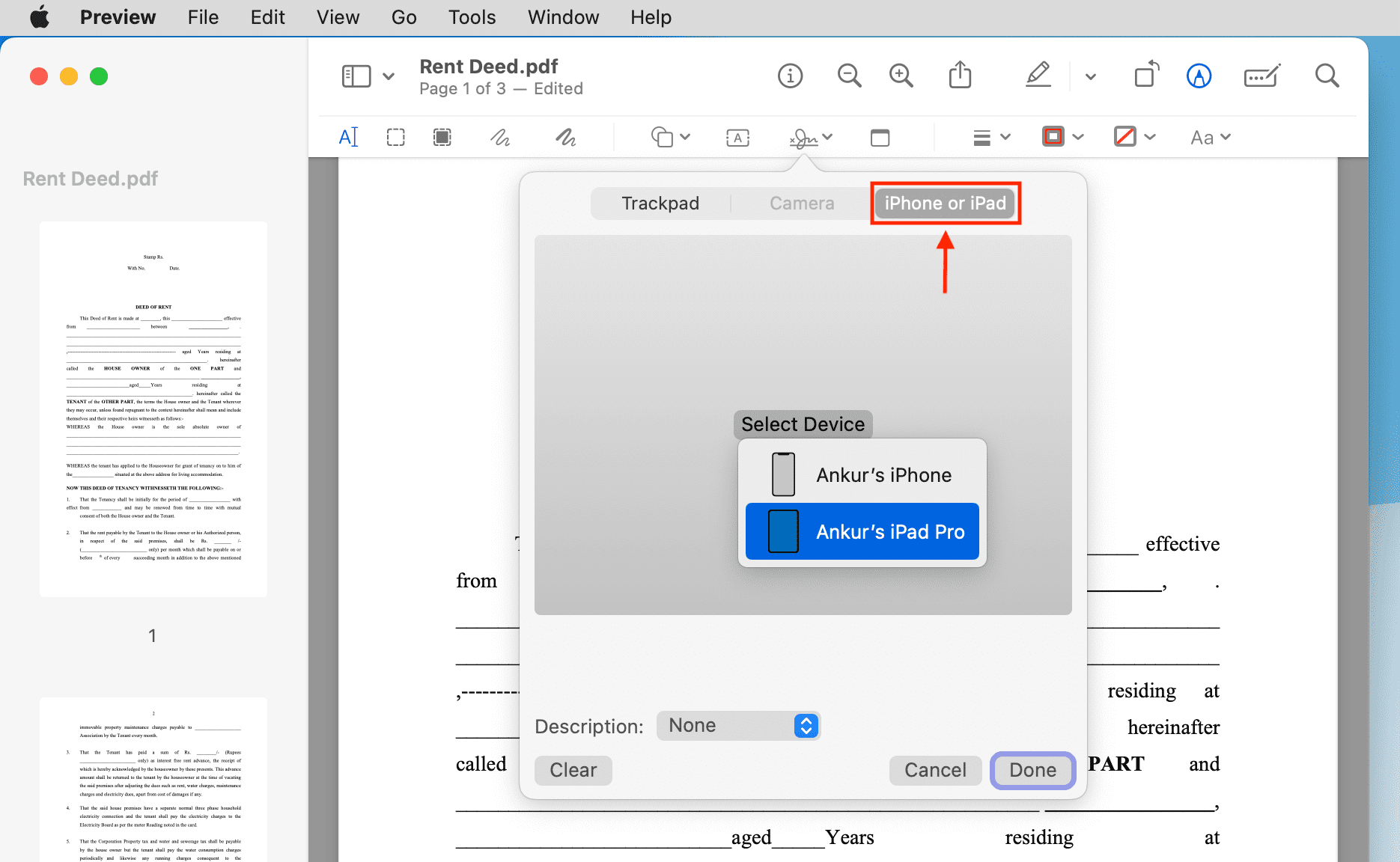
Task: Click the sidebar view icon
Action: 356,76
